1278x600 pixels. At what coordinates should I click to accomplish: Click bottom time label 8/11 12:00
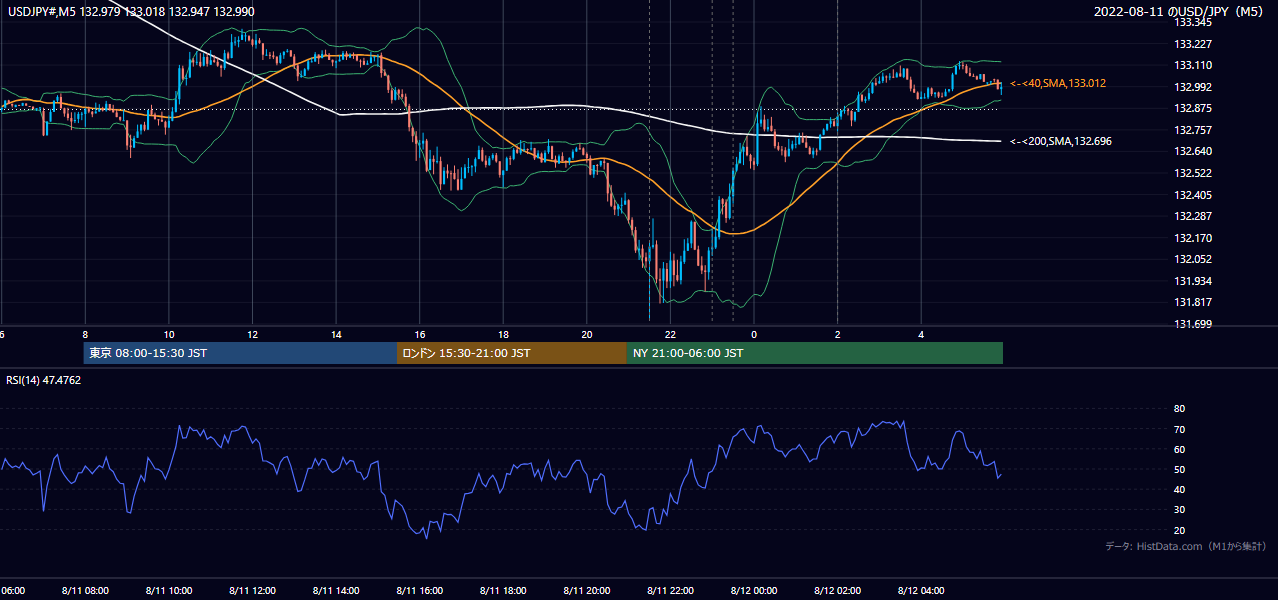click(252, 590)
